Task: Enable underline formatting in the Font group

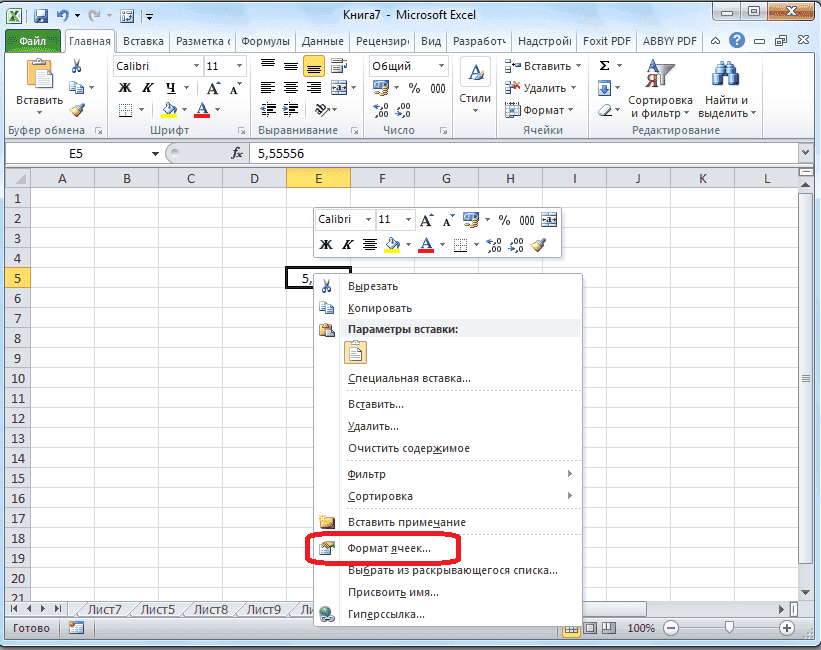Action: pos(170,88)
